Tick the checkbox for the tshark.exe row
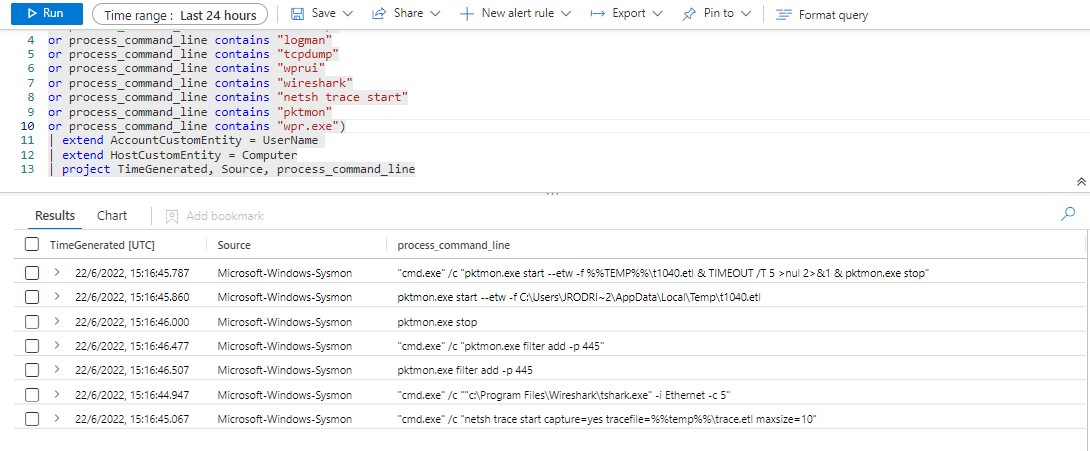This screenshot has height=451, width=1090. point(32,395)
